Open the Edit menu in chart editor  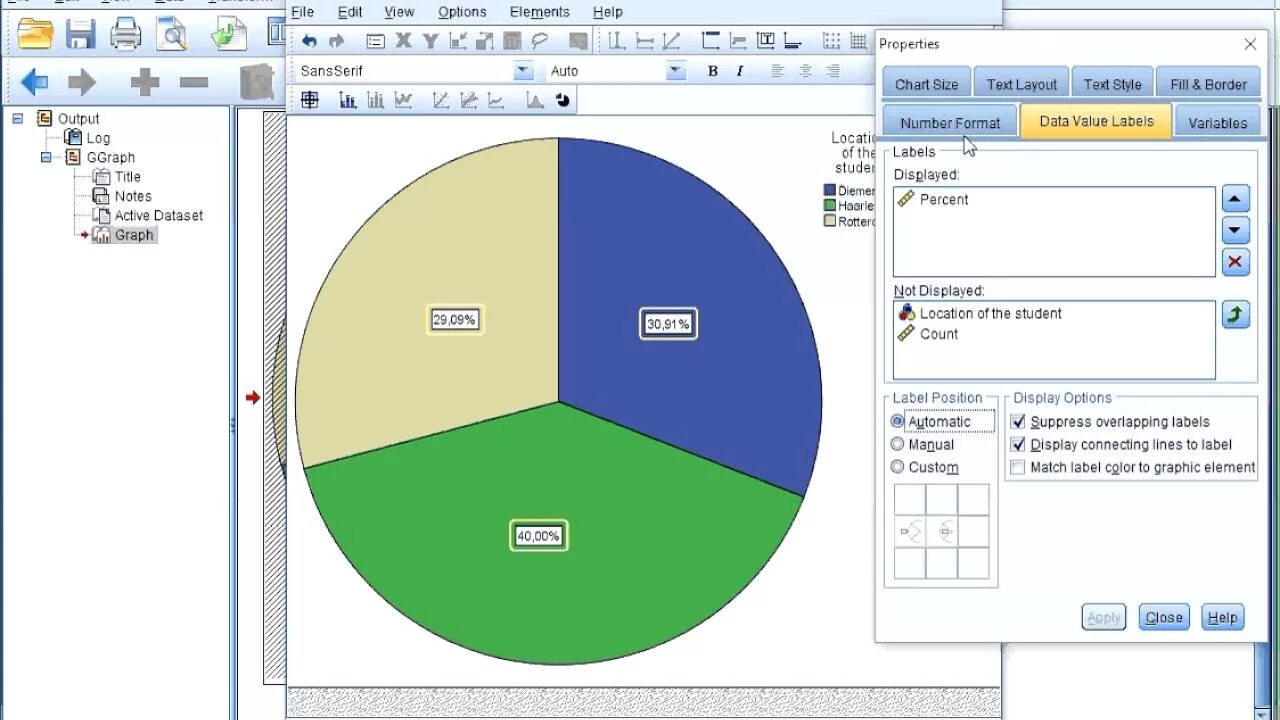click(350, 12)
